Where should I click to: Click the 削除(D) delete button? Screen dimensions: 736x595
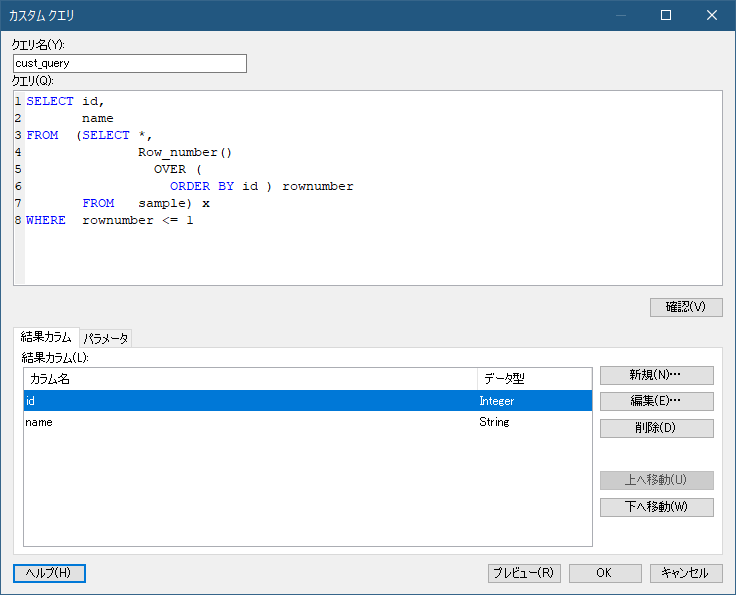(x=657, y=428)
